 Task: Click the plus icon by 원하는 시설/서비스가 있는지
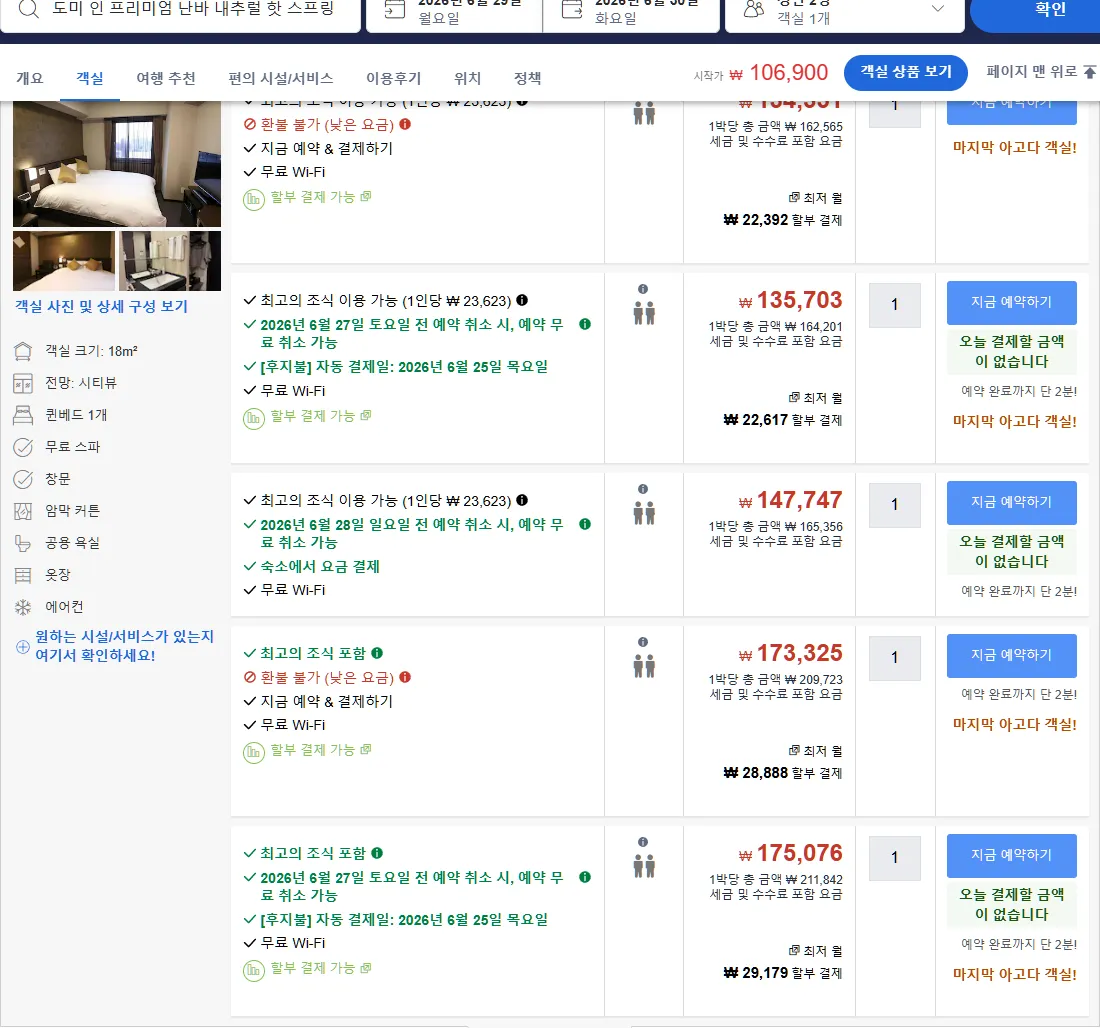point(22,646)
